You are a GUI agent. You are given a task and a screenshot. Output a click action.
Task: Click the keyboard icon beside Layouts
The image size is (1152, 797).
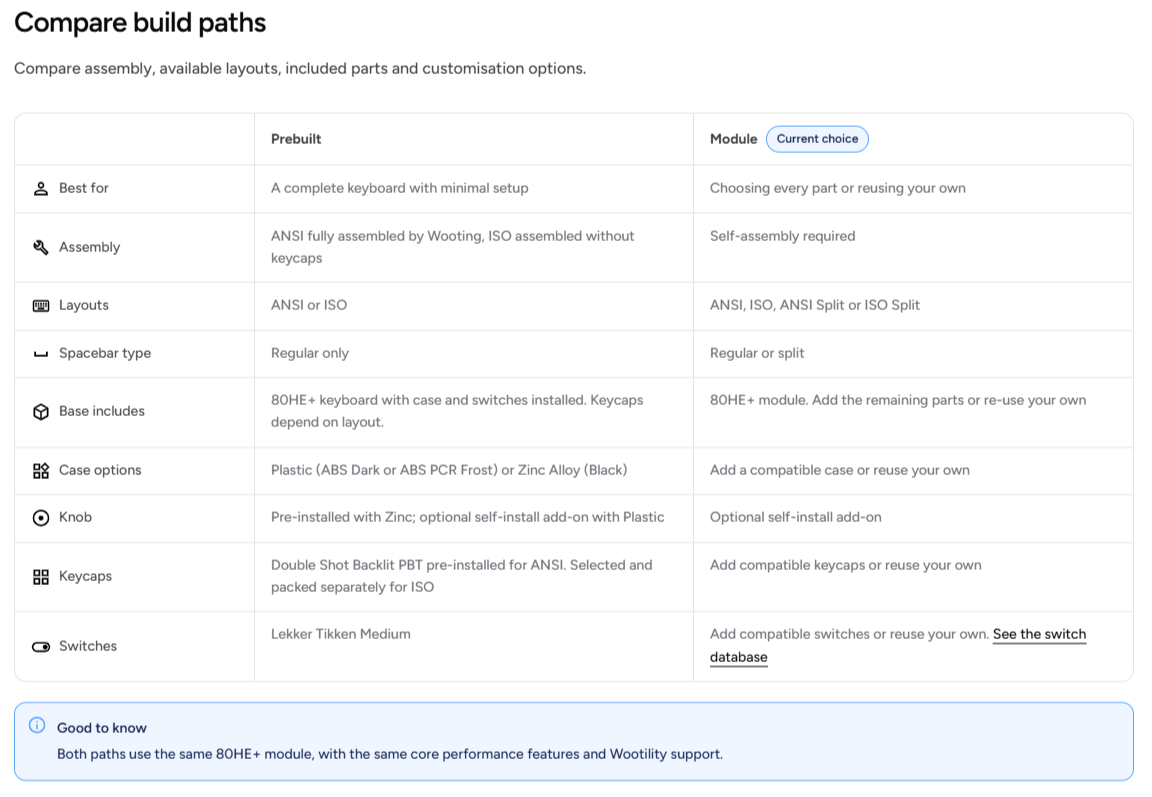tap(41, 306)
